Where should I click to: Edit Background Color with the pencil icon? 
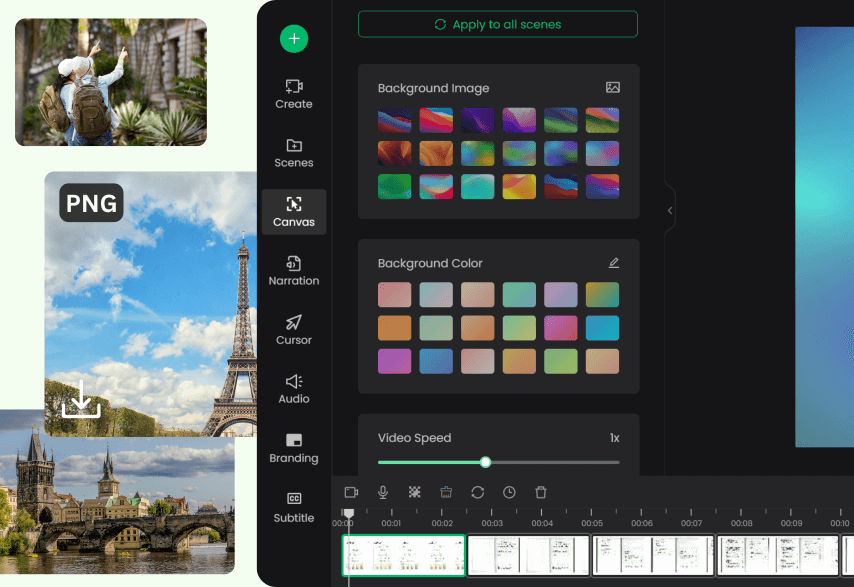coord(614,262)
